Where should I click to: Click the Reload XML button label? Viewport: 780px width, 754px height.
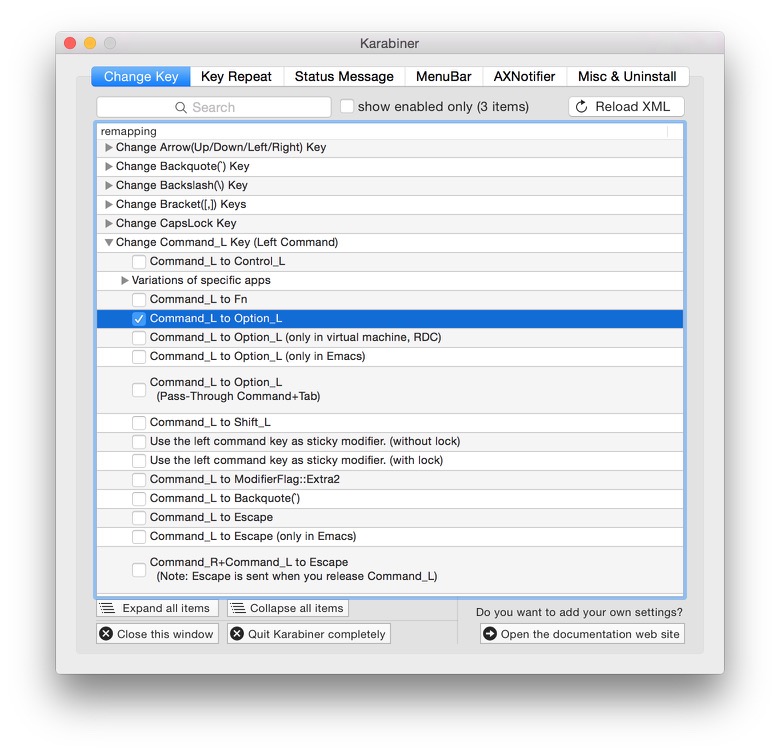[x=632, y=106]
